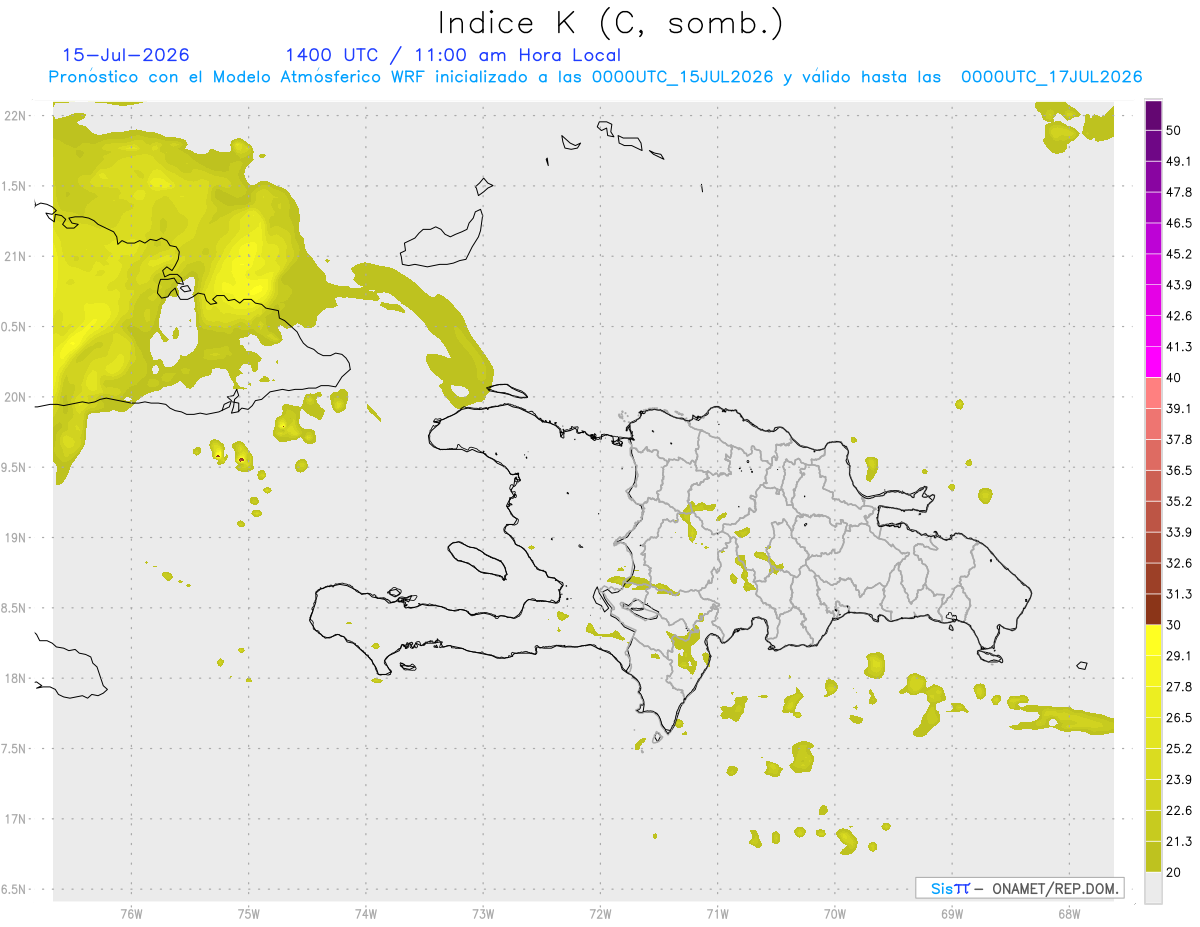The width and height of the screenshot is (1200, 927).
Task: Click the '72W' longitude label
Action: (x=600, y=913)
